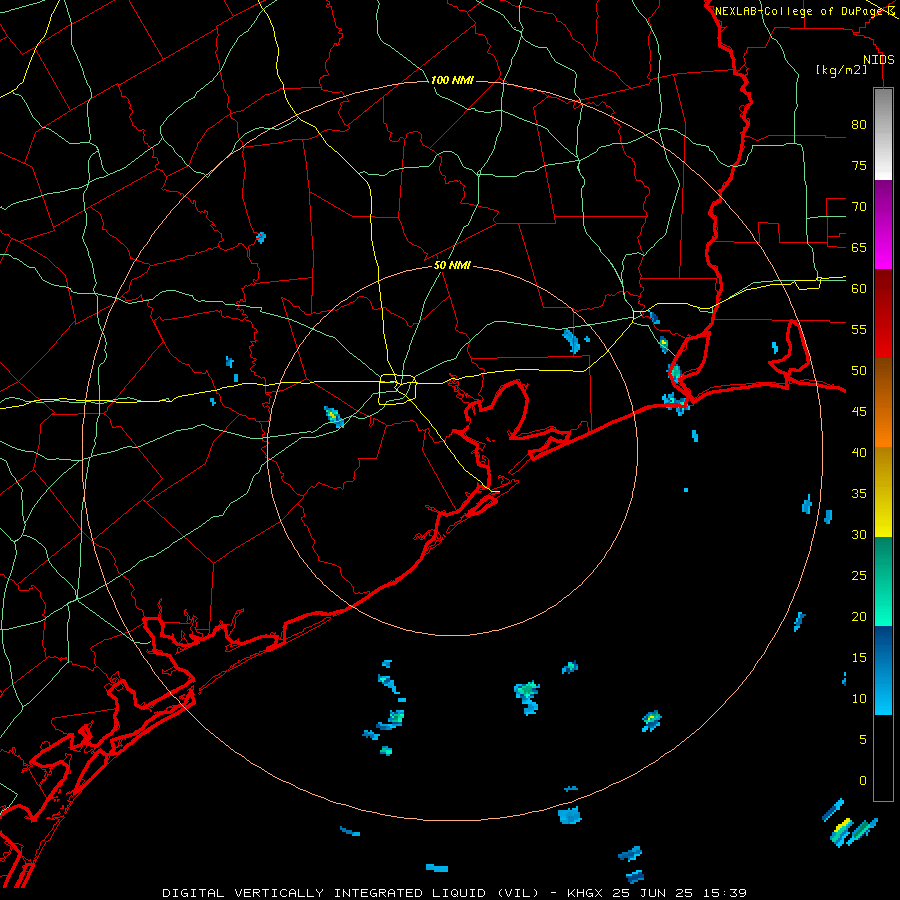Click the yellow-cored echo southwest of the highway loop

tap(333, 416)
